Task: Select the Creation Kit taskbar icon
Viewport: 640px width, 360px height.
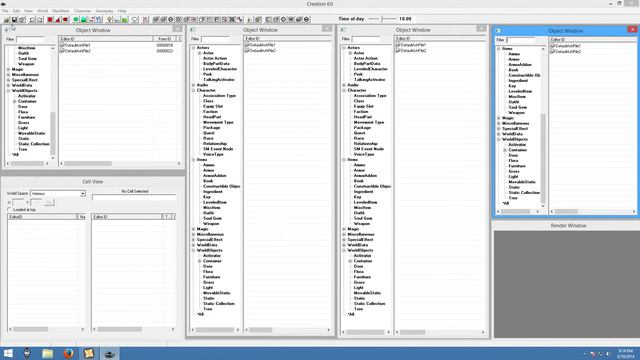Action: [109, 353]
